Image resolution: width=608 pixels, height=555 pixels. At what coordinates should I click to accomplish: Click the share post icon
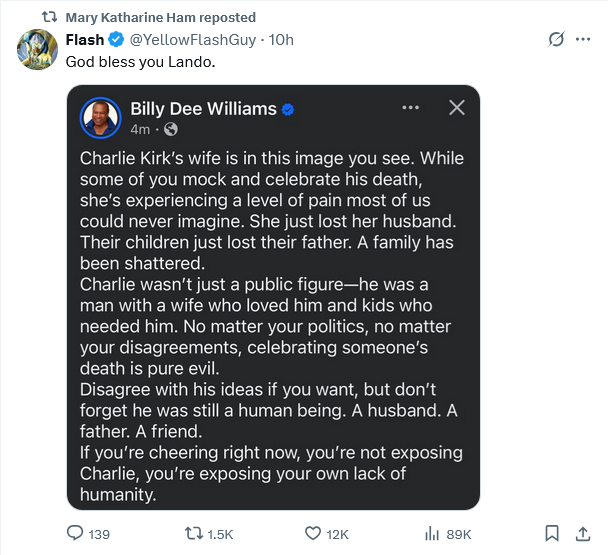[x=582, y=534]
